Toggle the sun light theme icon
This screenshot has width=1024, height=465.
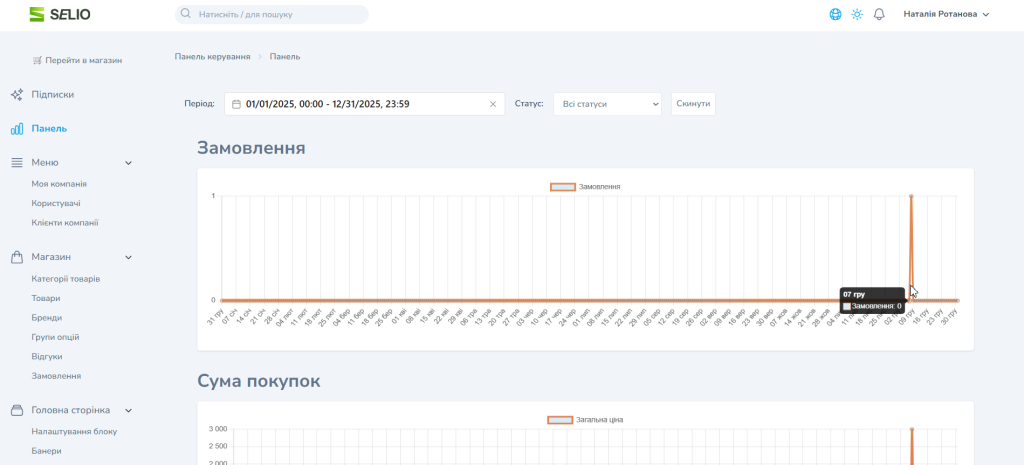click(x=857, y=14)
